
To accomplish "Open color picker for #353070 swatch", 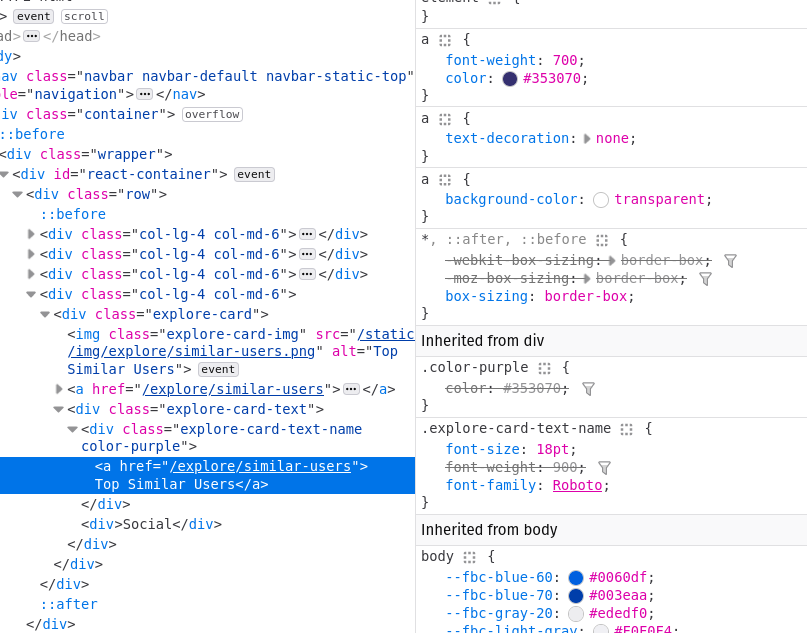I will pyautogui.click(x=510, y=79).
